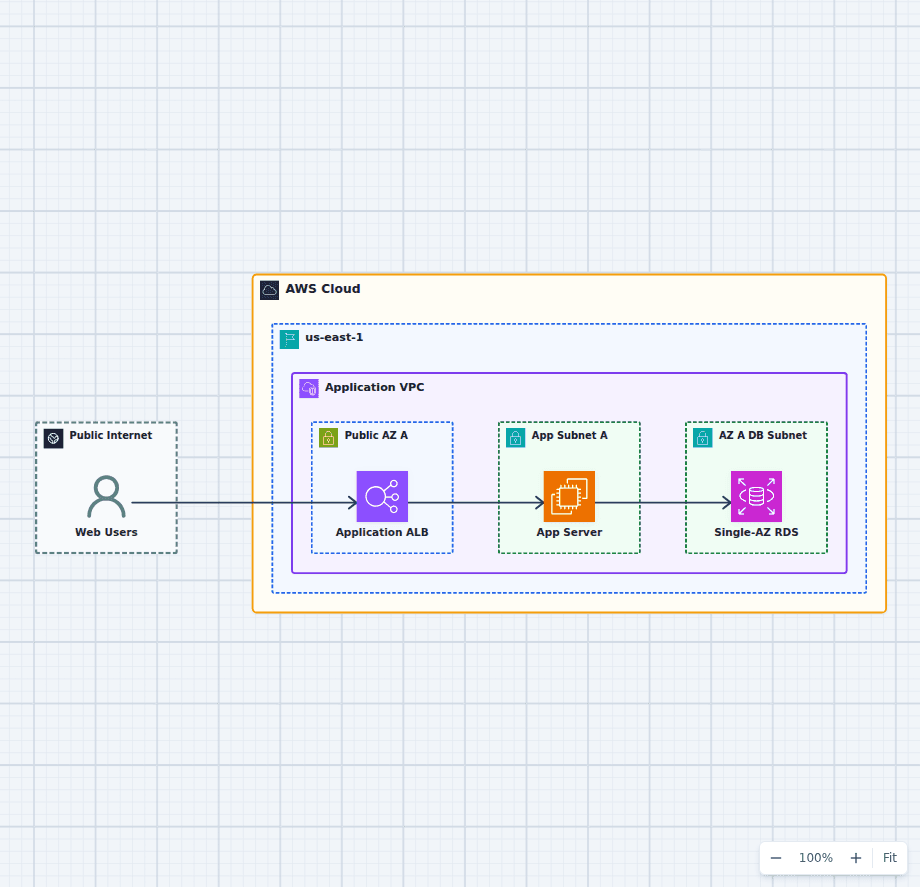The image size is (920, 887).
Task: Select the "Public AZ A" subnet label
Action: point(376,435)
